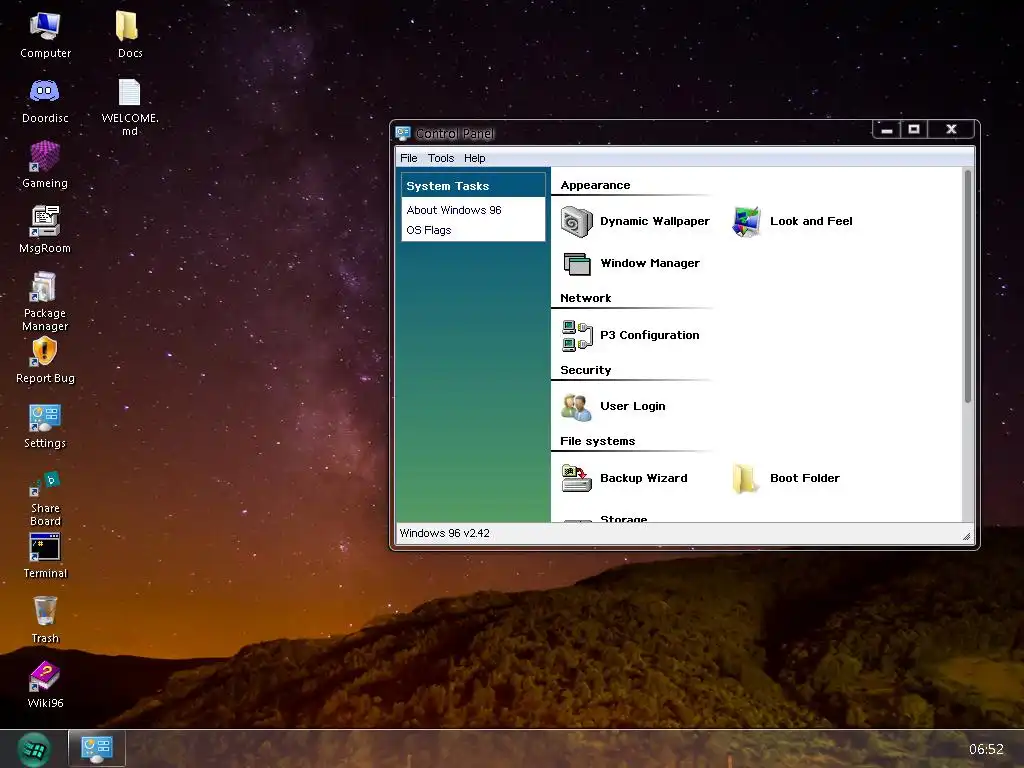Click the Windows 96 v2.42 status text
This screenshot has width=1024, height=768.
[444, 533]
